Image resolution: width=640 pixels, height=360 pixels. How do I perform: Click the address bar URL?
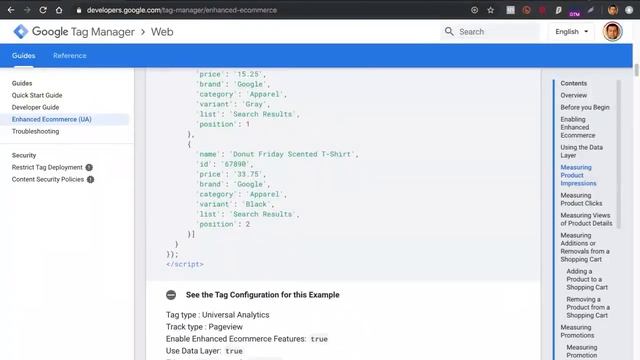pyautogui.click(x=182, y=10)
